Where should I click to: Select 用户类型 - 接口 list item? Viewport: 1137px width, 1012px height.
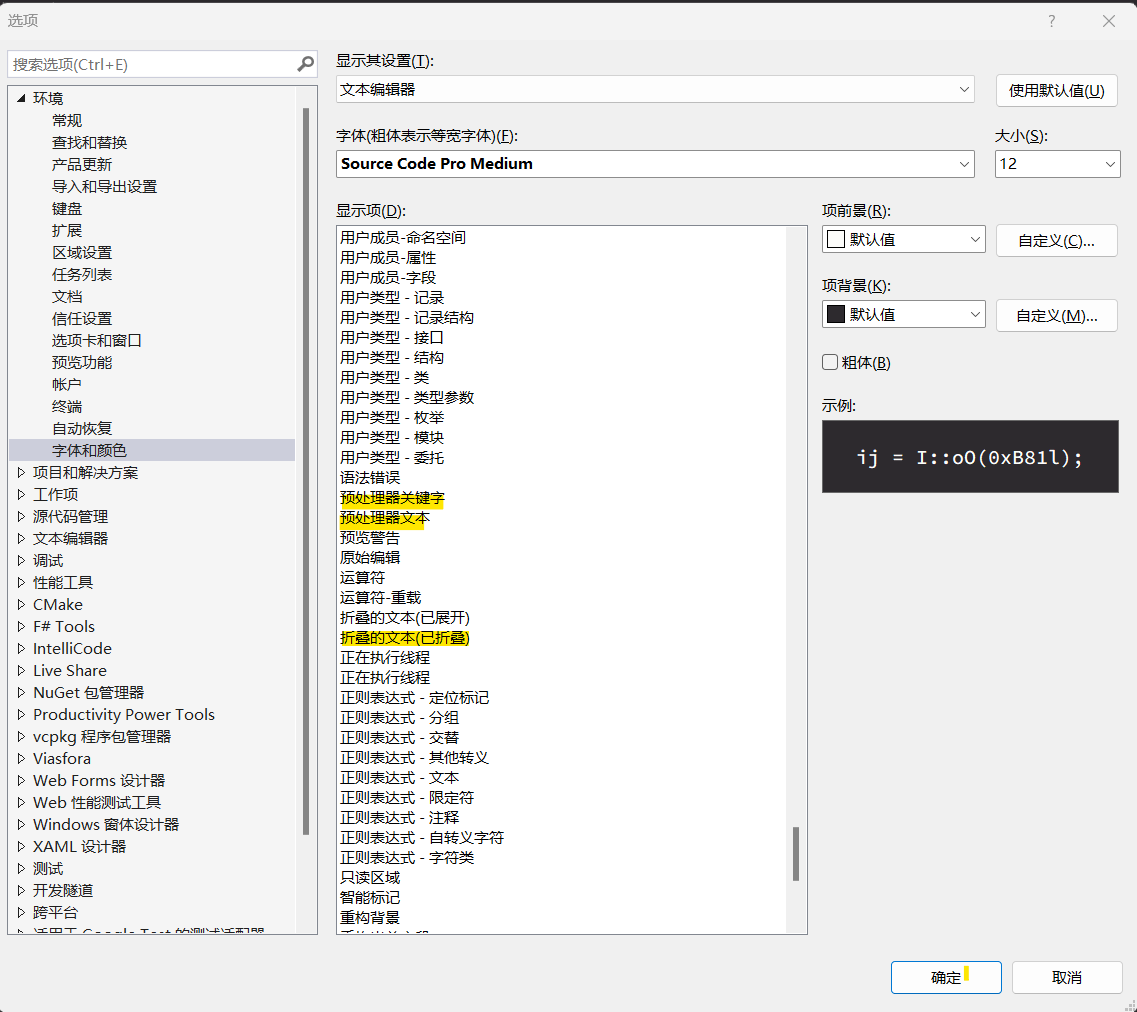[392, 338]
